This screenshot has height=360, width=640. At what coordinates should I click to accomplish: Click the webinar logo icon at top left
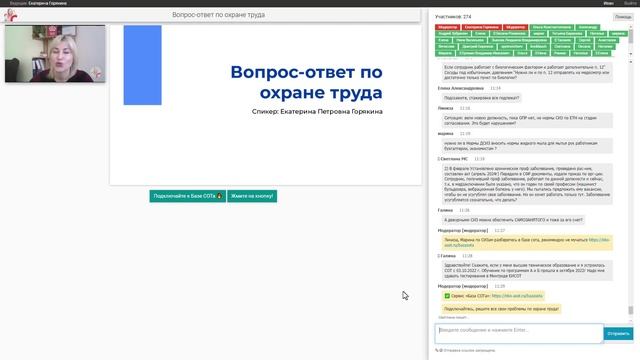pyautogui.click(x=11, y=16)
